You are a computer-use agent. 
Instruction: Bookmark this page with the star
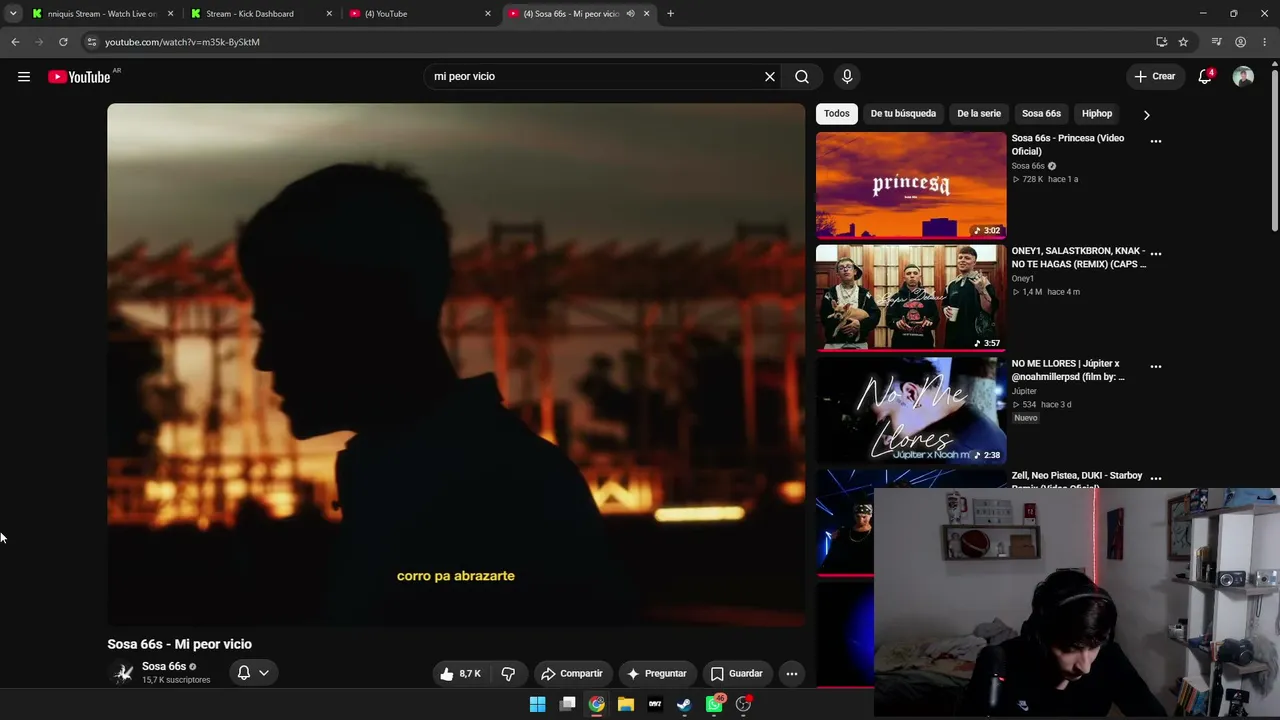pyautogui.click(x=1183, y=42)
